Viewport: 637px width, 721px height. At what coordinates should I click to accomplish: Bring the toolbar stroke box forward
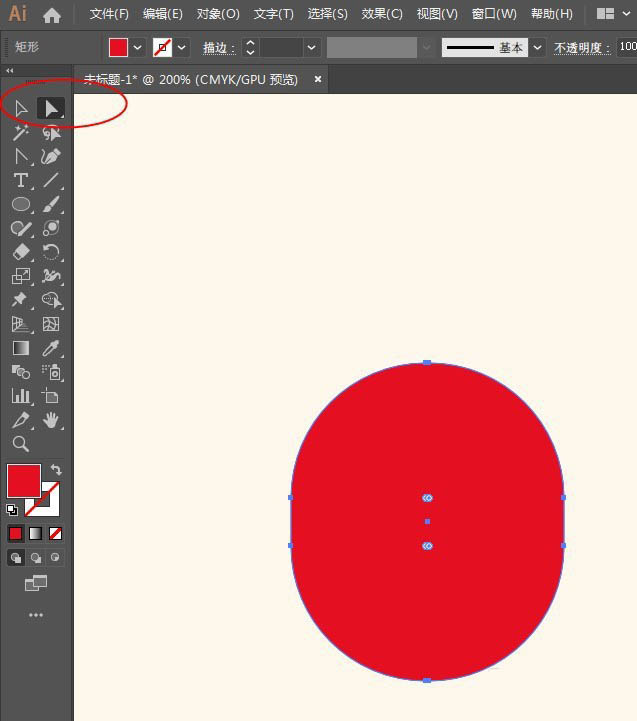50,506
